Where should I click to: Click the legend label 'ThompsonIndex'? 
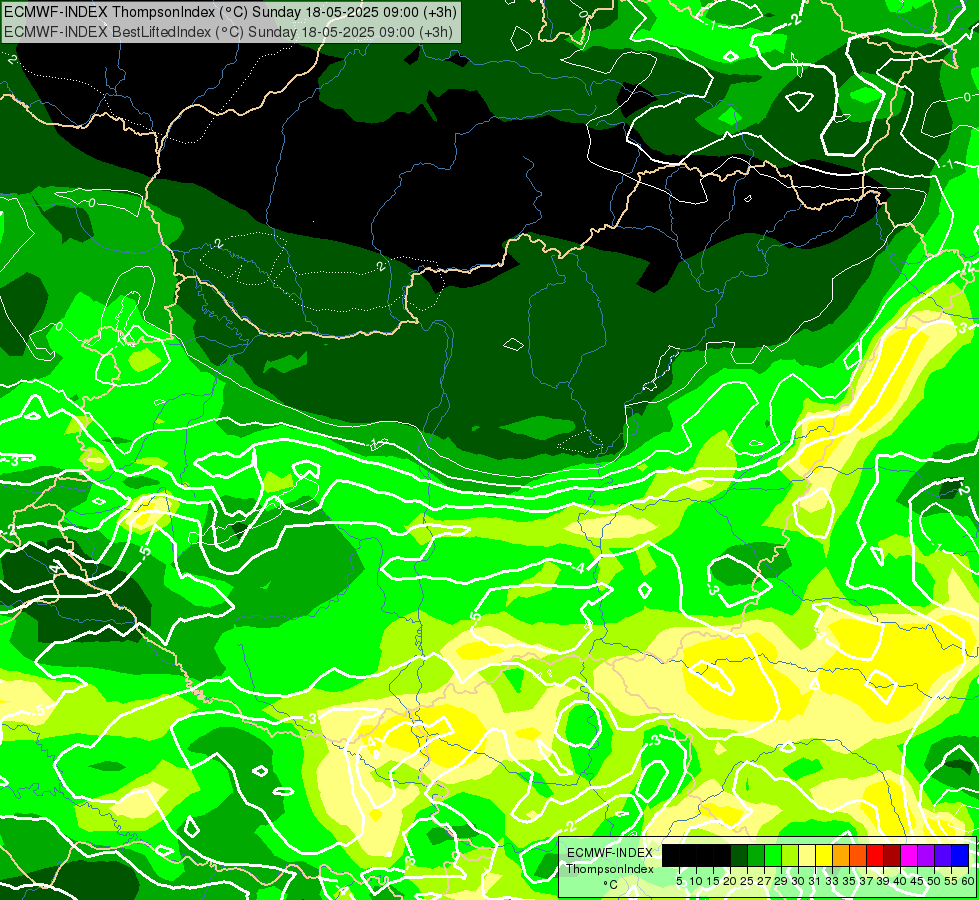(610, 869)
